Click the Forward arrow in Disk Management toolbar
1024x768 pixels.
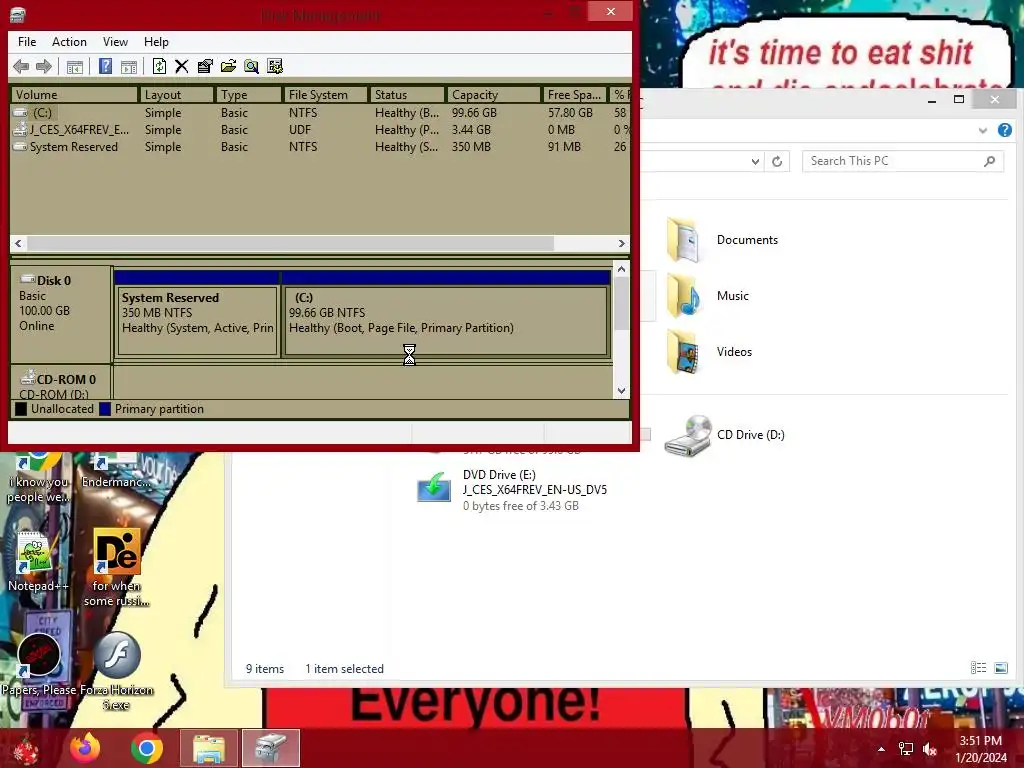pyautogui.click(x=44, y=66)
